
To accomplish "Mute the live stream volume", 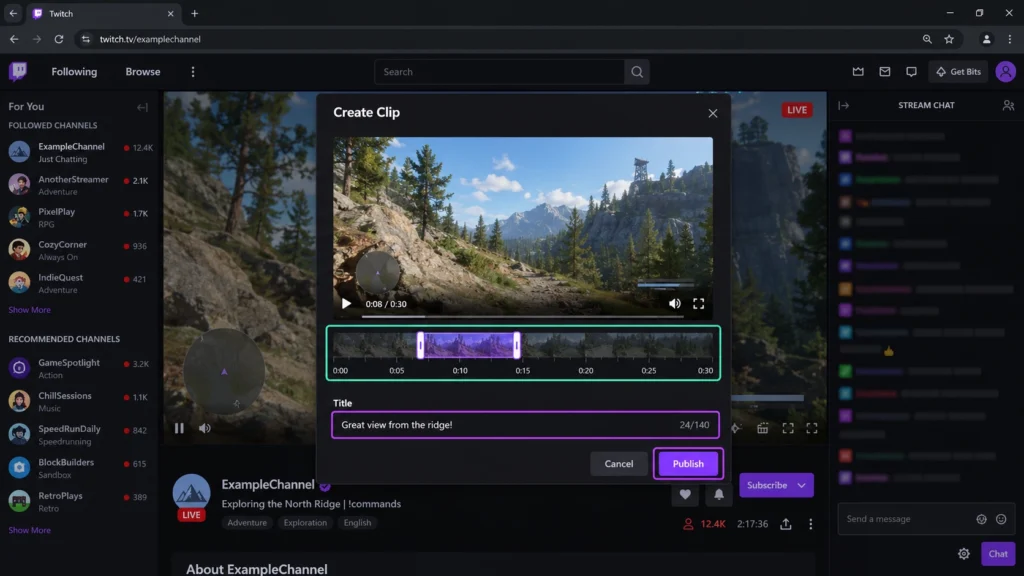I will (x=204, y=428).
